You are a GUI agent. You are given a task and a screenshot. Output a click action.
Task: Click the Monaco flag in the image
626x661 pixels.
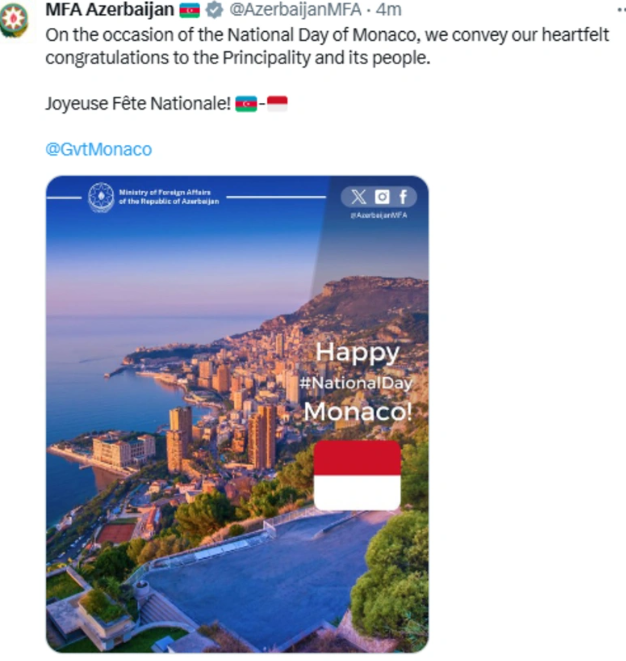pos(357,475)
